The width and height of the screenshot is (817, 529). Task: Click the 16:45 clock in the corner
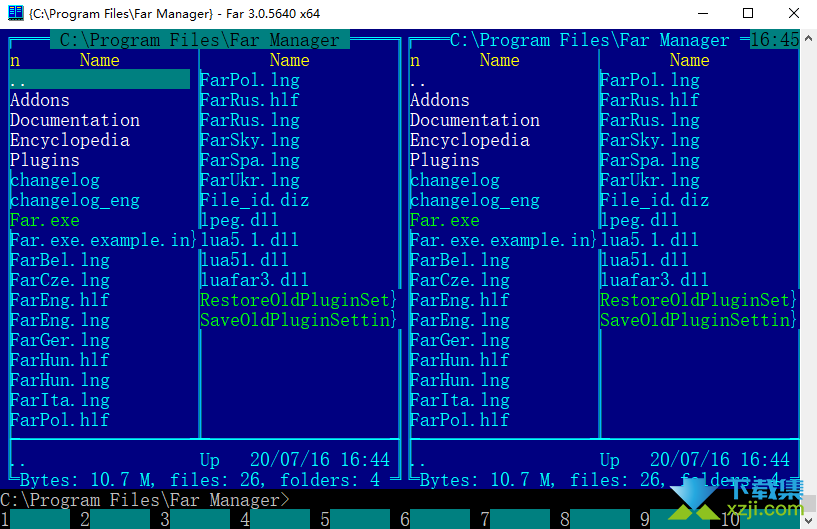tap(775, 40)
